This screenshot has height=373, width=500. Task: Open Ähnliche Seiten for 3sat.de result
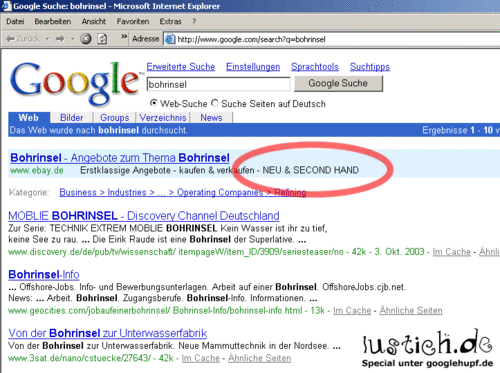260,358
